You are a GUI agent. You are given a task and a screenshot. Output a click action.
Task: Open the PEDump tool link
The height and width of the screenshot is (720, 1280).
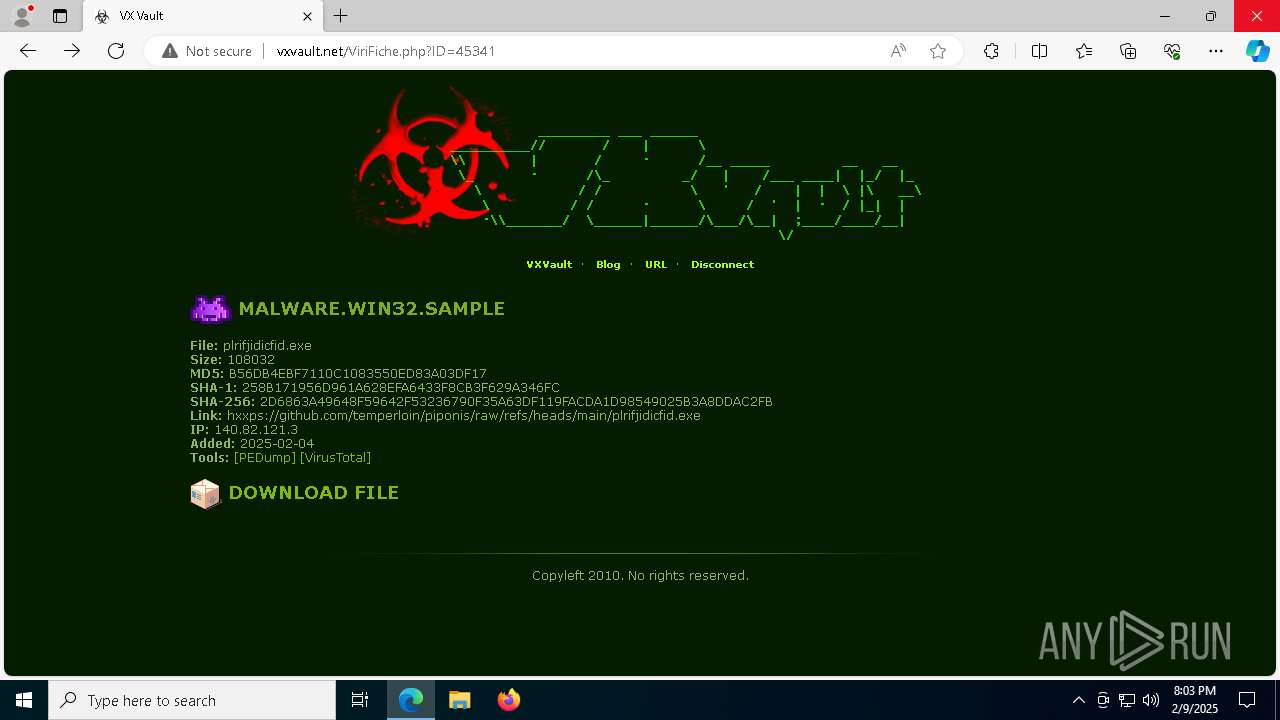[x=265, y=458]
